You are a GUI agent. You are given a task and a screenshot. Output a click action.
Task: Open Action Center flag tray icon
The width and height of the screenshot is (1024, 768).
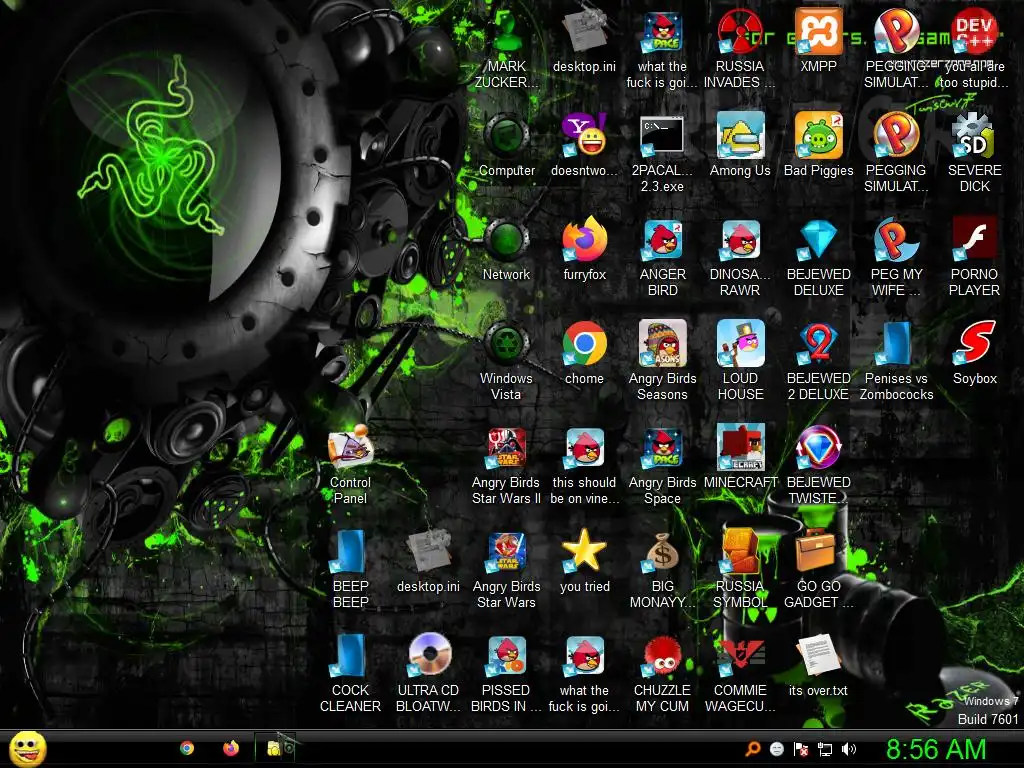[801, 749]
